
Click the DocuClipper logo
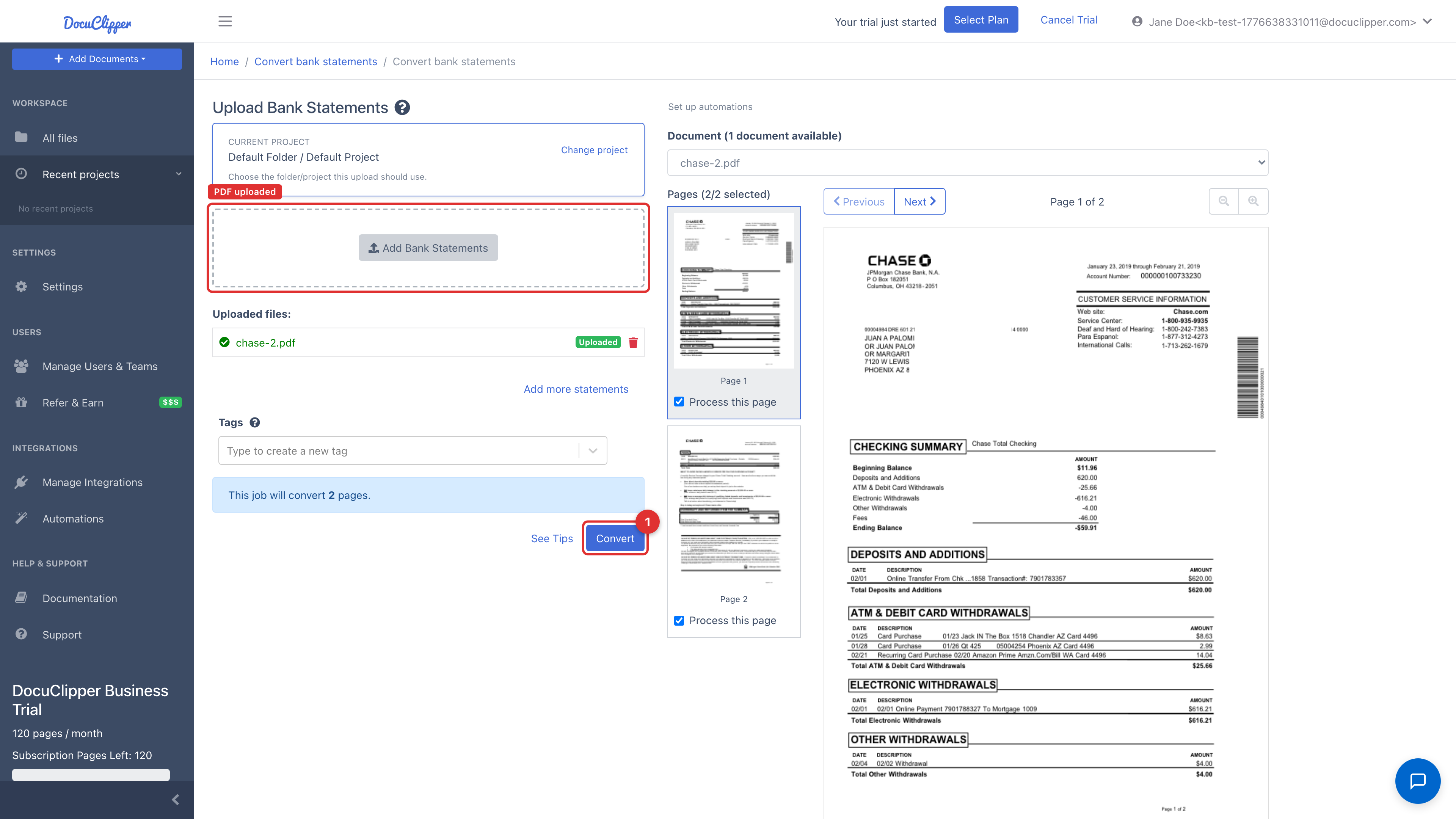tap(97, 23)
